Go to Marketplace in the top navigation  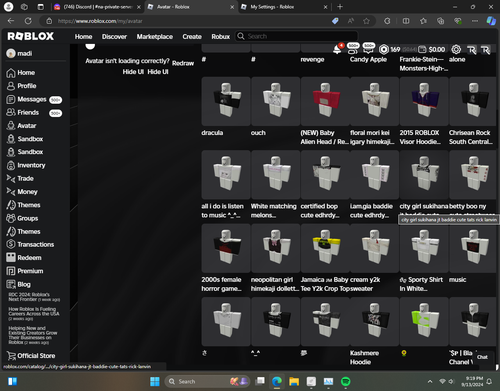tap(155, 37)
